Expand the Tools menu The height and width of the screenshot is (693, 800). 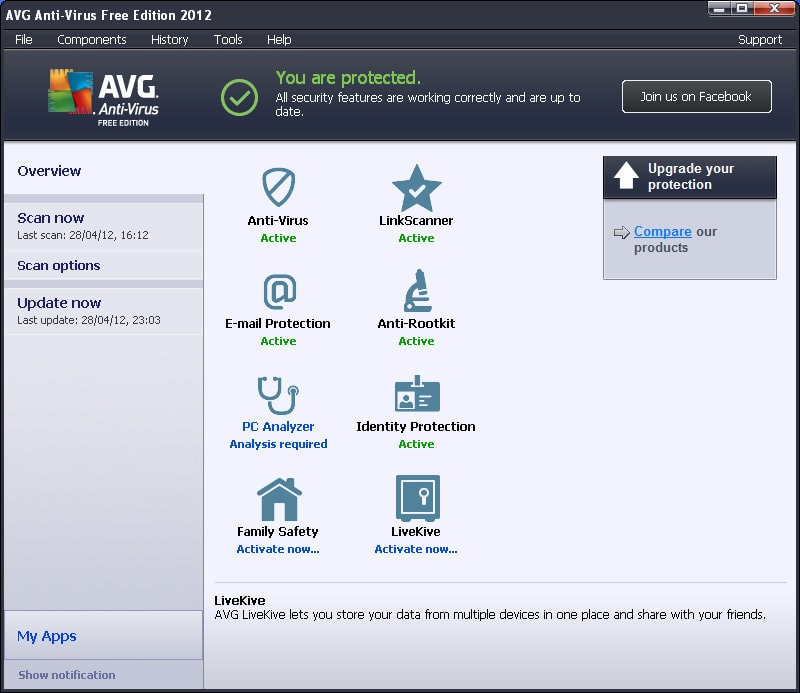(x=228, y=40)
